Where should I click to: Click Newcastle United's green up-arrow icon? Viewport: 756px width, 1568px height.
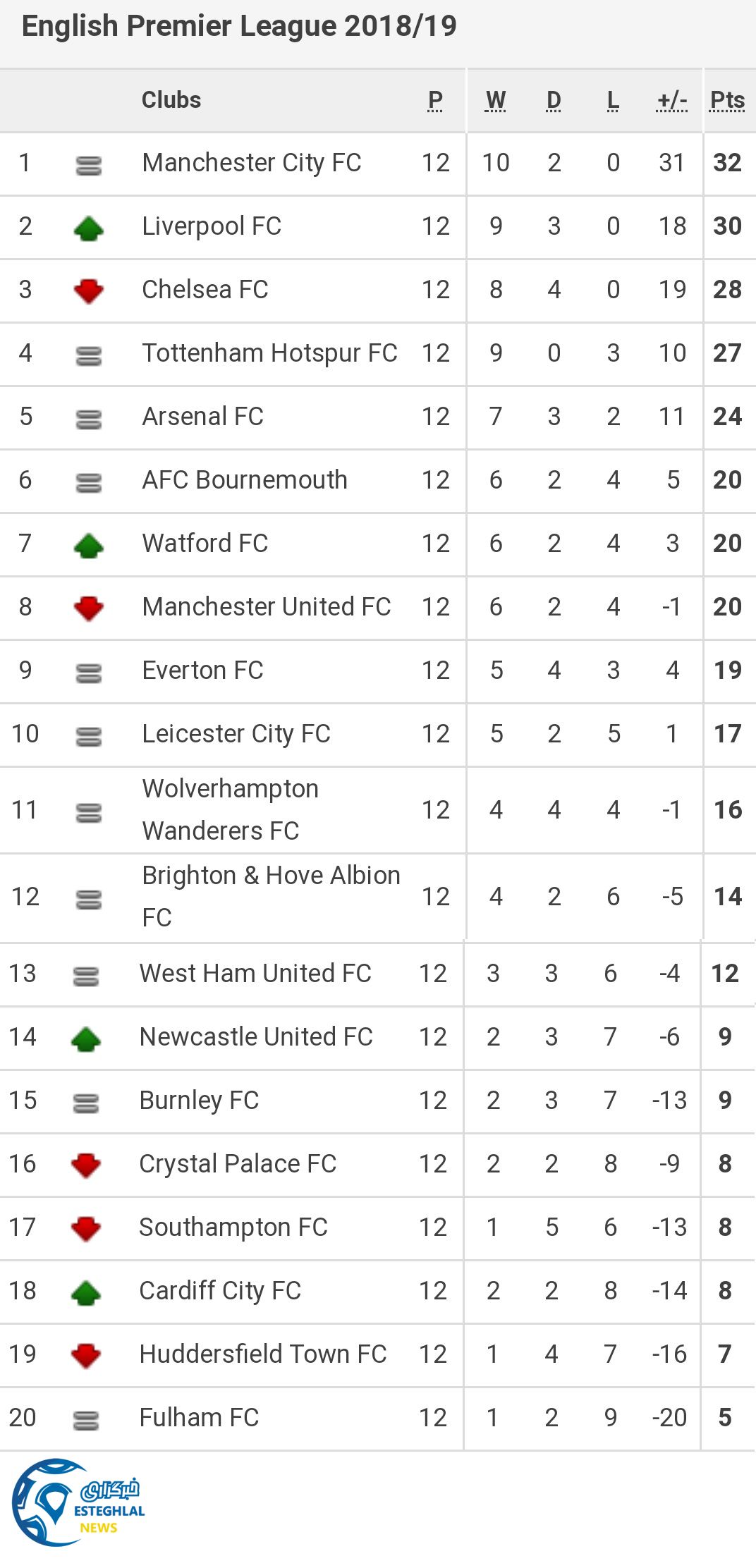point(86,1039)
